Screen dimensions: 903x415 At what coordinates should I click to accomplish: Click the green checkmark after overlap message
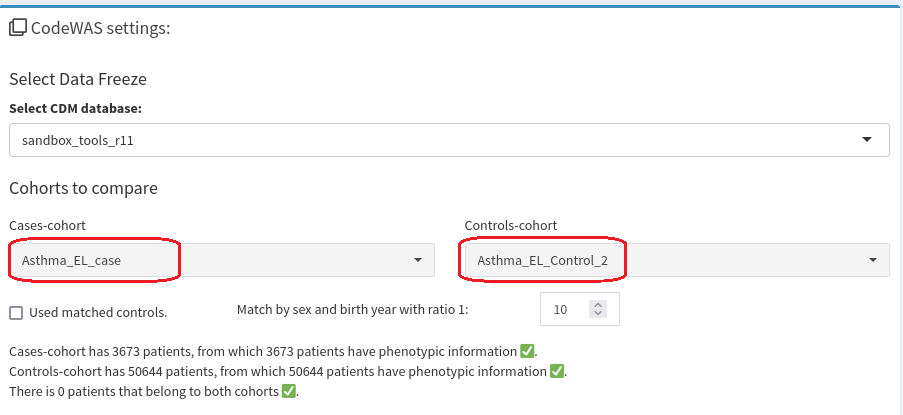pyautogui.click(x=289, y=391)
